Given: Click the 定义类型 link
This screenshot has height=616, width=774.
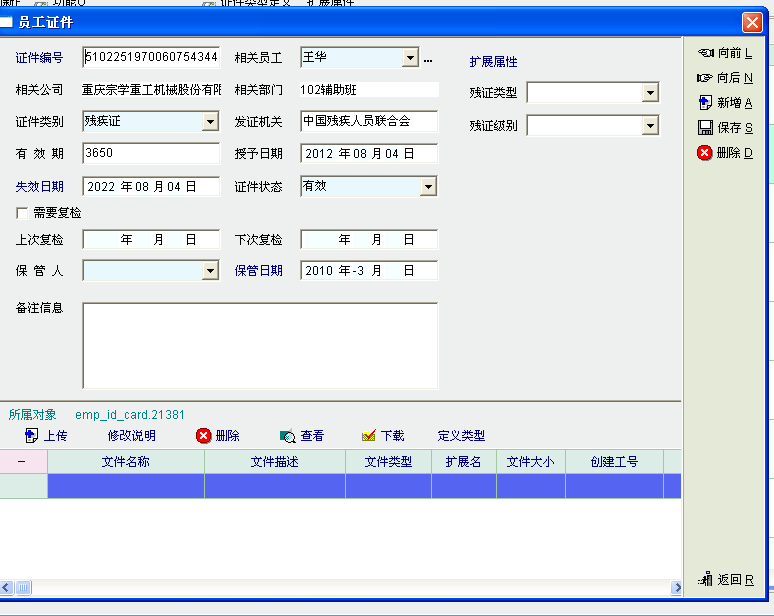Looking at the screenshot, I should click(461, 436).
